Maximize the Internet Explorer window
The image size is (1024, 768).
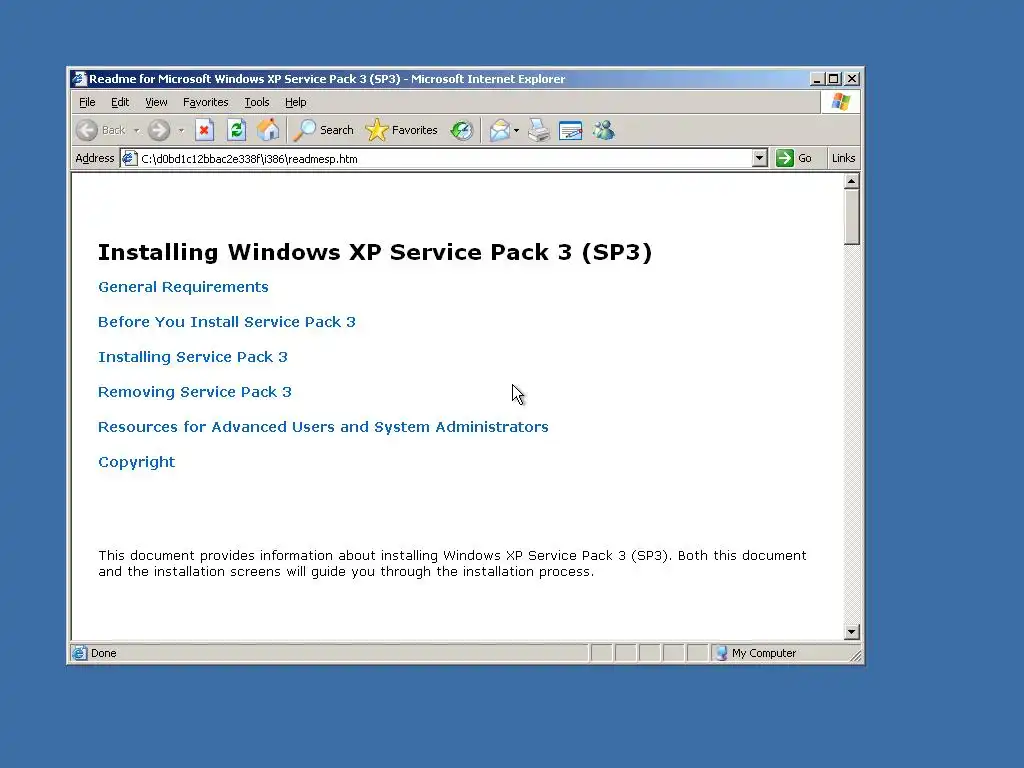833,79
